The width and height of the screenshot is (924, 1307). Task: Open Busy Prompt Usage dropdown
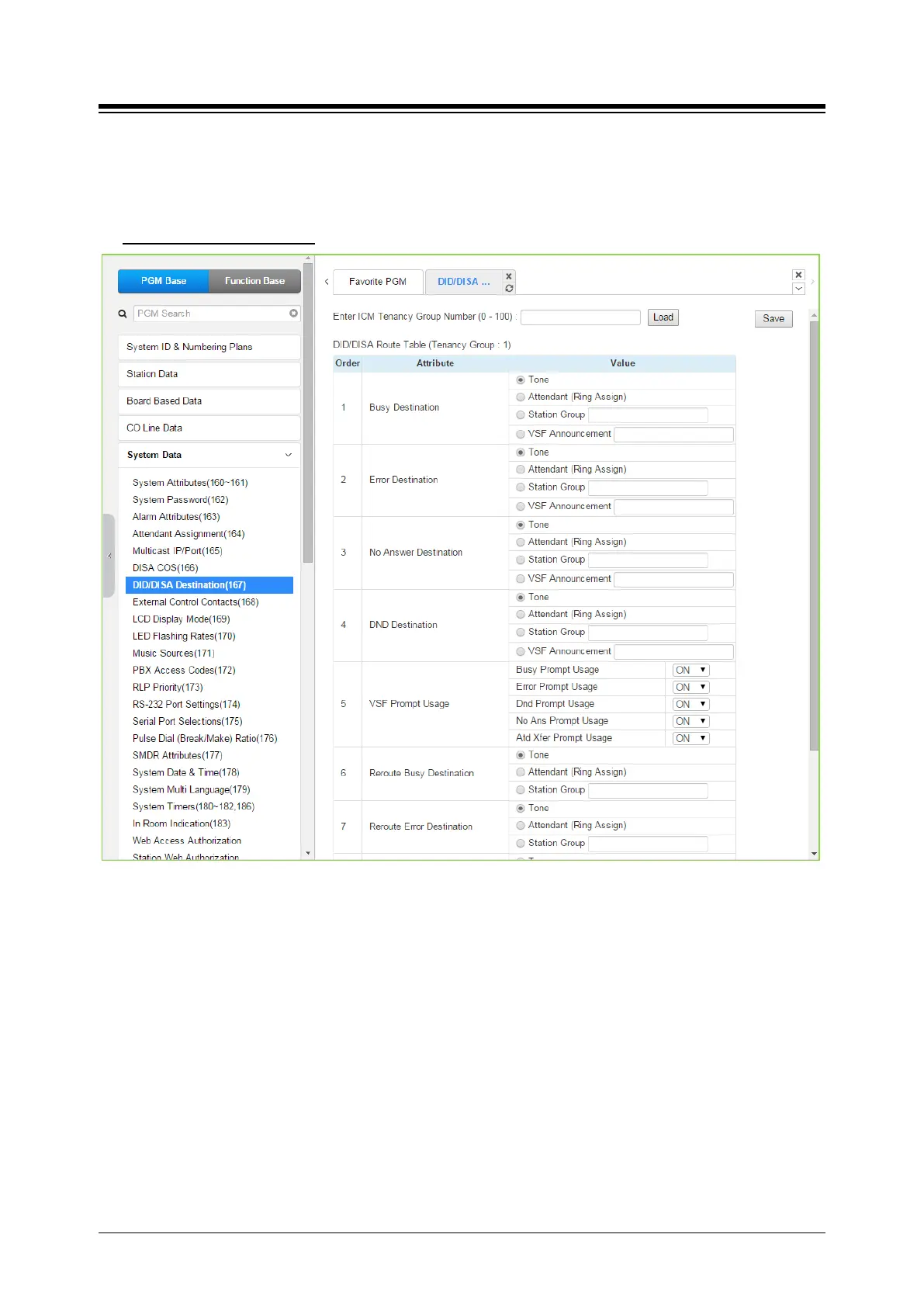(690, 671)
